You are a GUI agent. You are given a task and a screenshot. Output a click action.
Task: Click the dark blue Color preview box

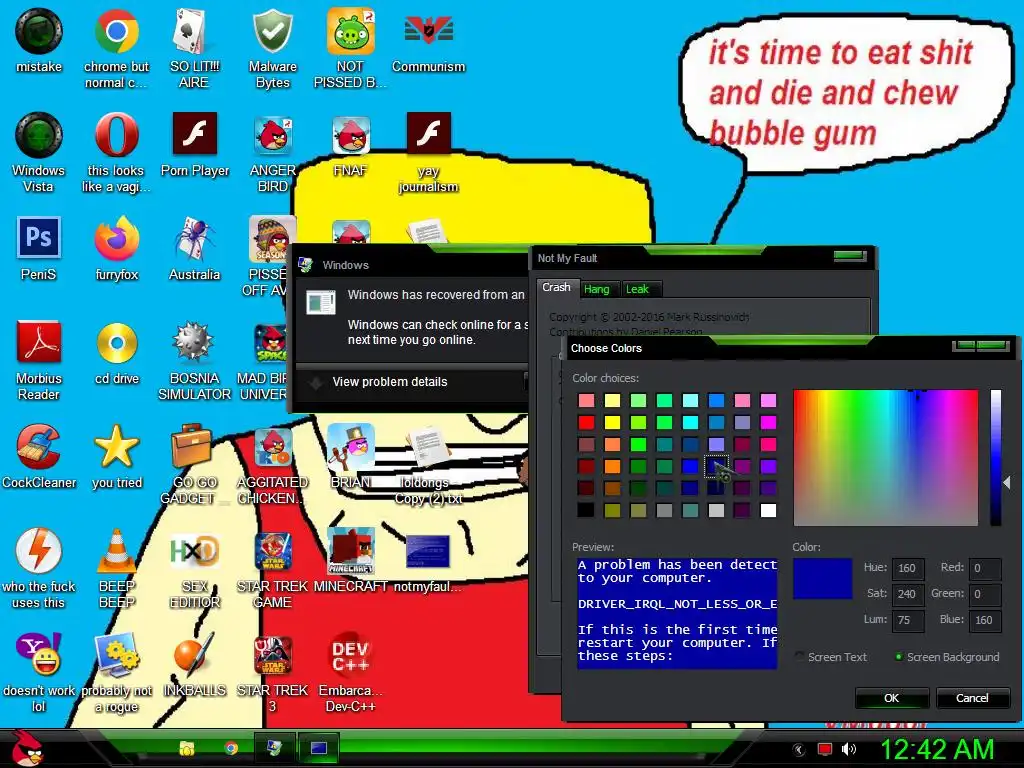point(822,579)
